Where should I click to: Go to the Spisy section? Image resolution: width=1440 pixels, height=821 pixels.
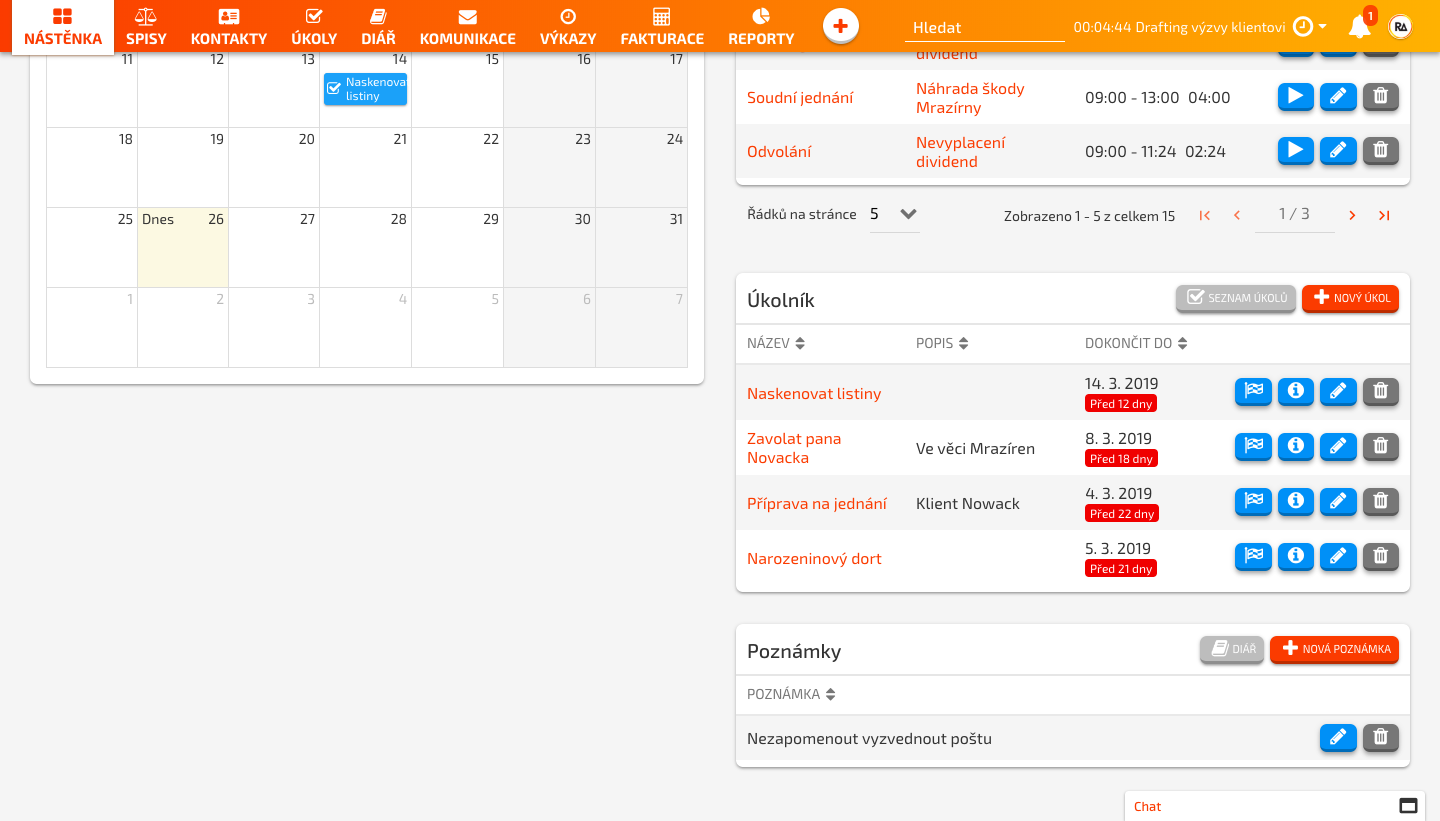(146, 27)
